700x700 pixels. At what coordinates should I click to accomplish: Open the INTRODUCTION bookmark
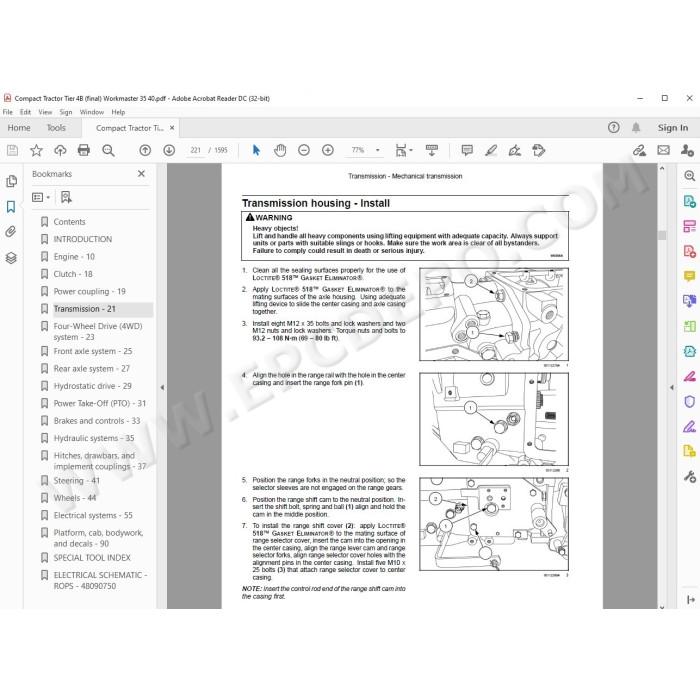click(83, 239)
